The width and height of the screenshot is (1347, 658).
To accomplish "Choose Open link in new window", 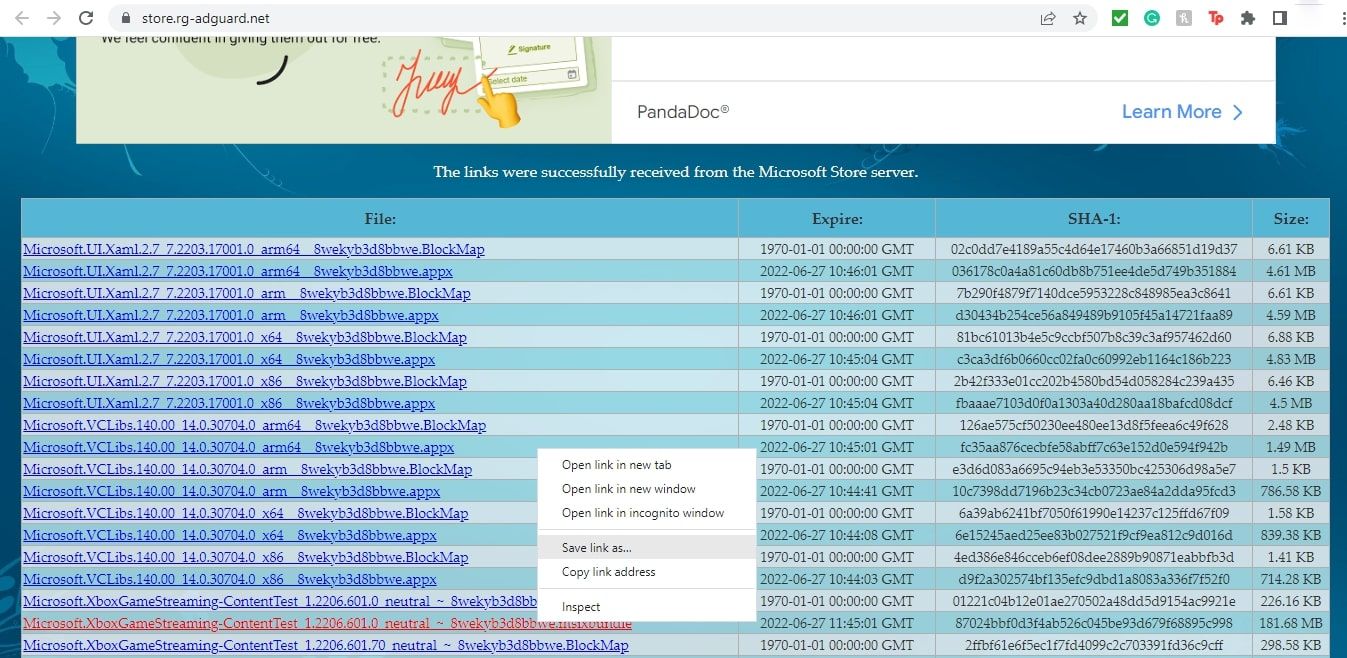I will point(646,489).
